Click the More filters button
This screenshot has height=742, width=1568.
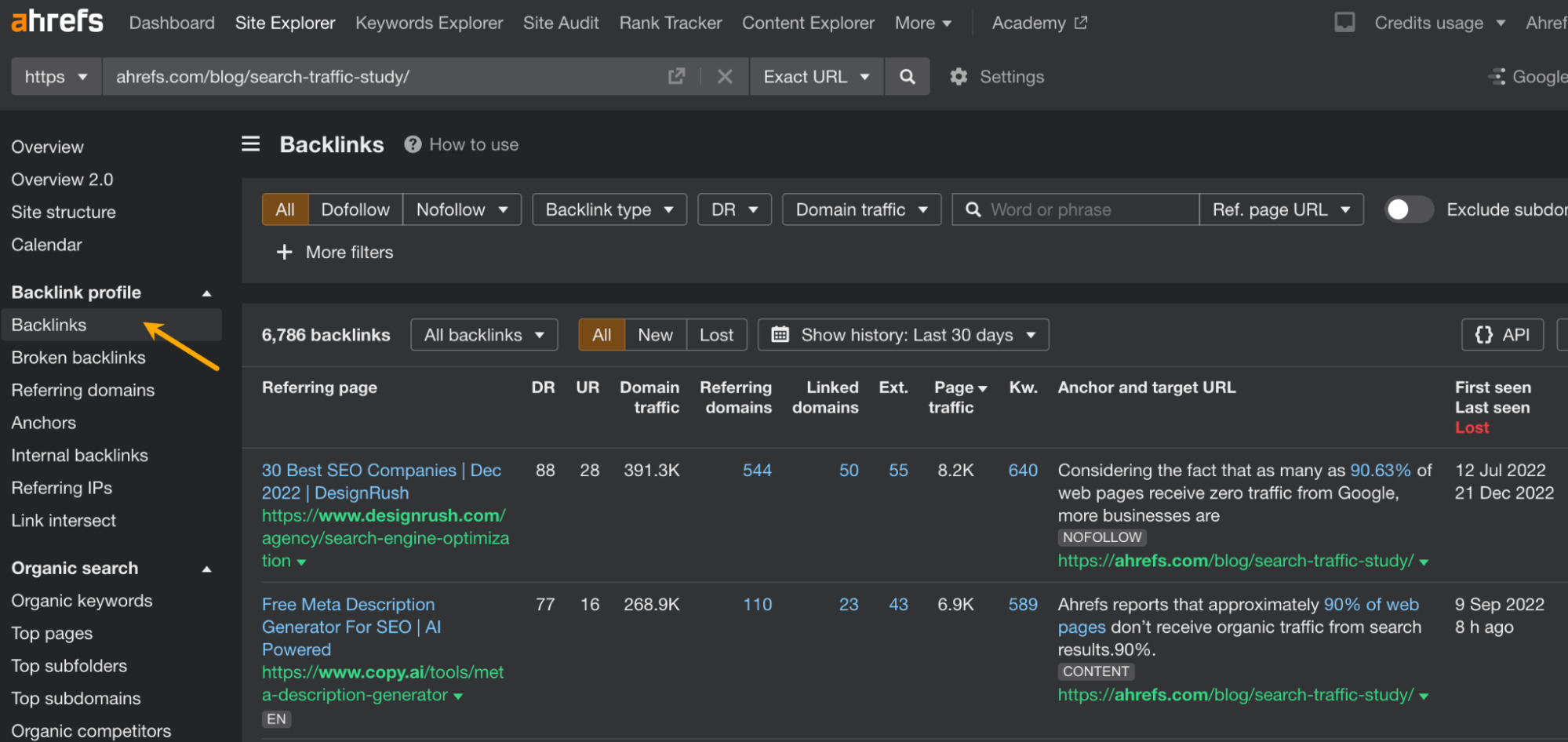(334, 252)
